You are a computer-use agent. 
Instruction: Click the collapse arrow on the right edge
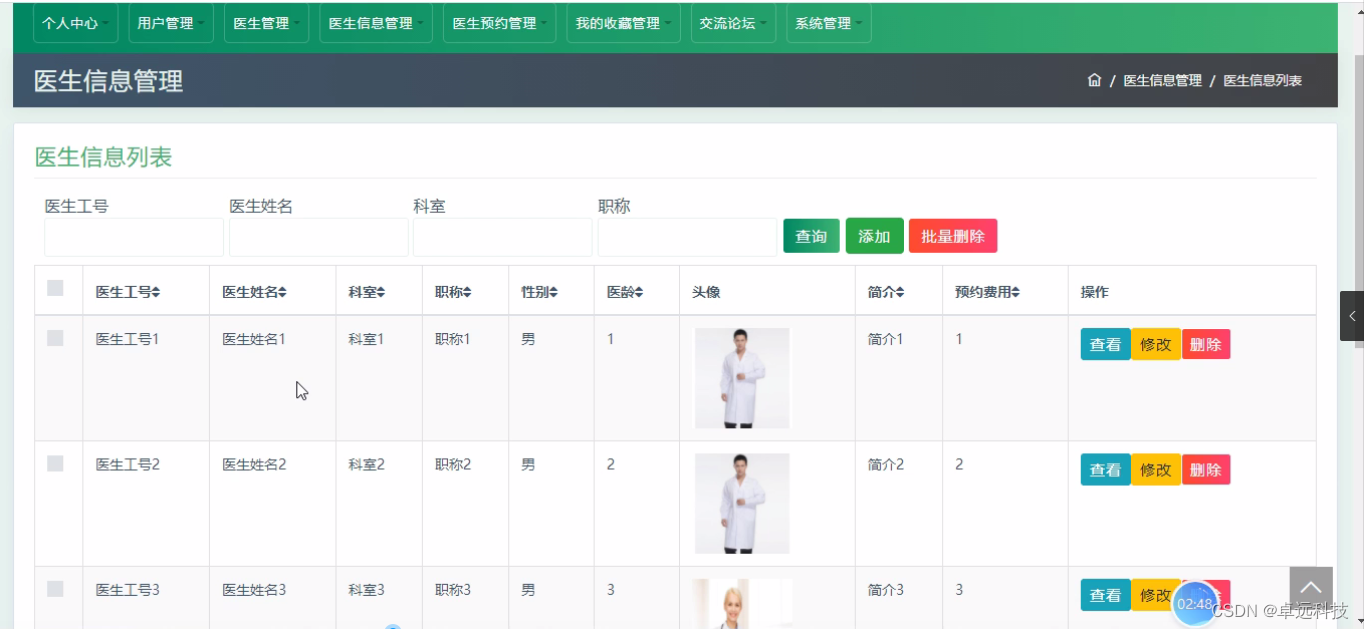(1352, 316)
